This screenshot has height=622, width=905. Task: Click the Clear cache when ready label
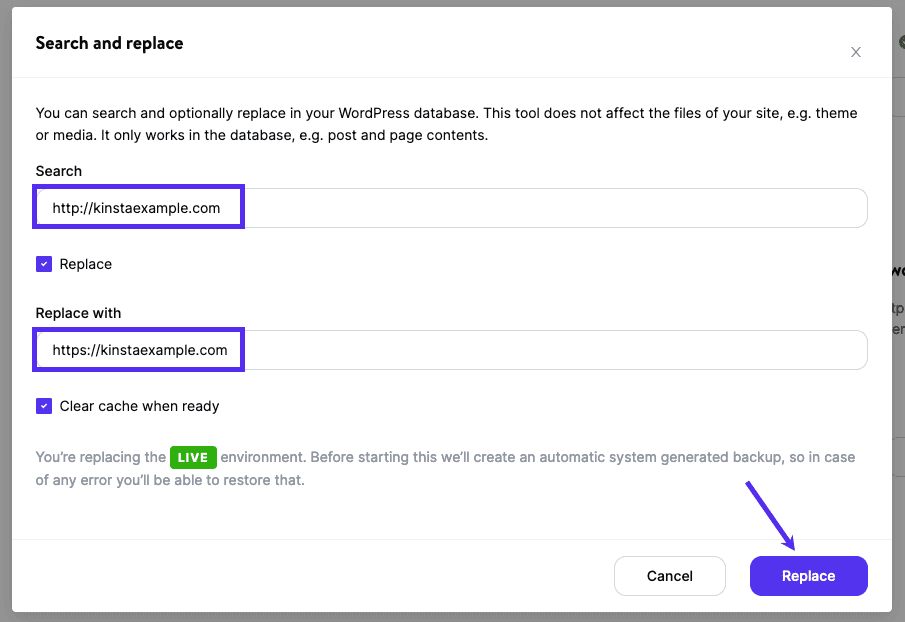(139, 406)
